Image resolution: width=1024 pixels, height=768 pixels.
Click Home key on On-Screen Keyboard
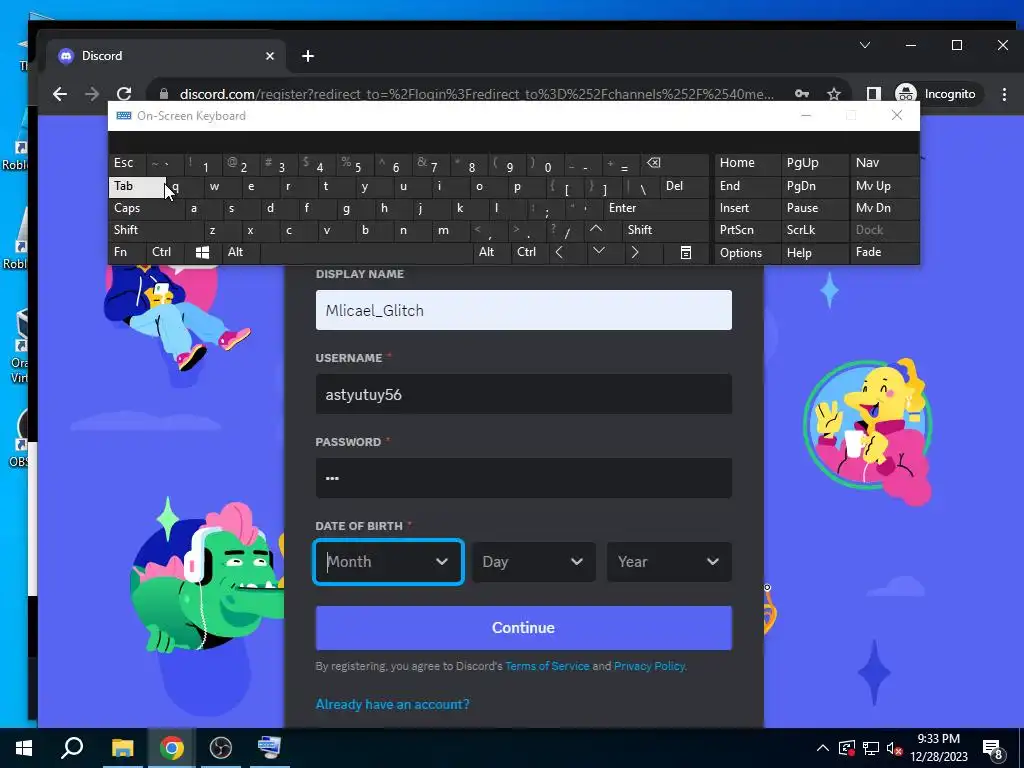(x=747, y=163)
